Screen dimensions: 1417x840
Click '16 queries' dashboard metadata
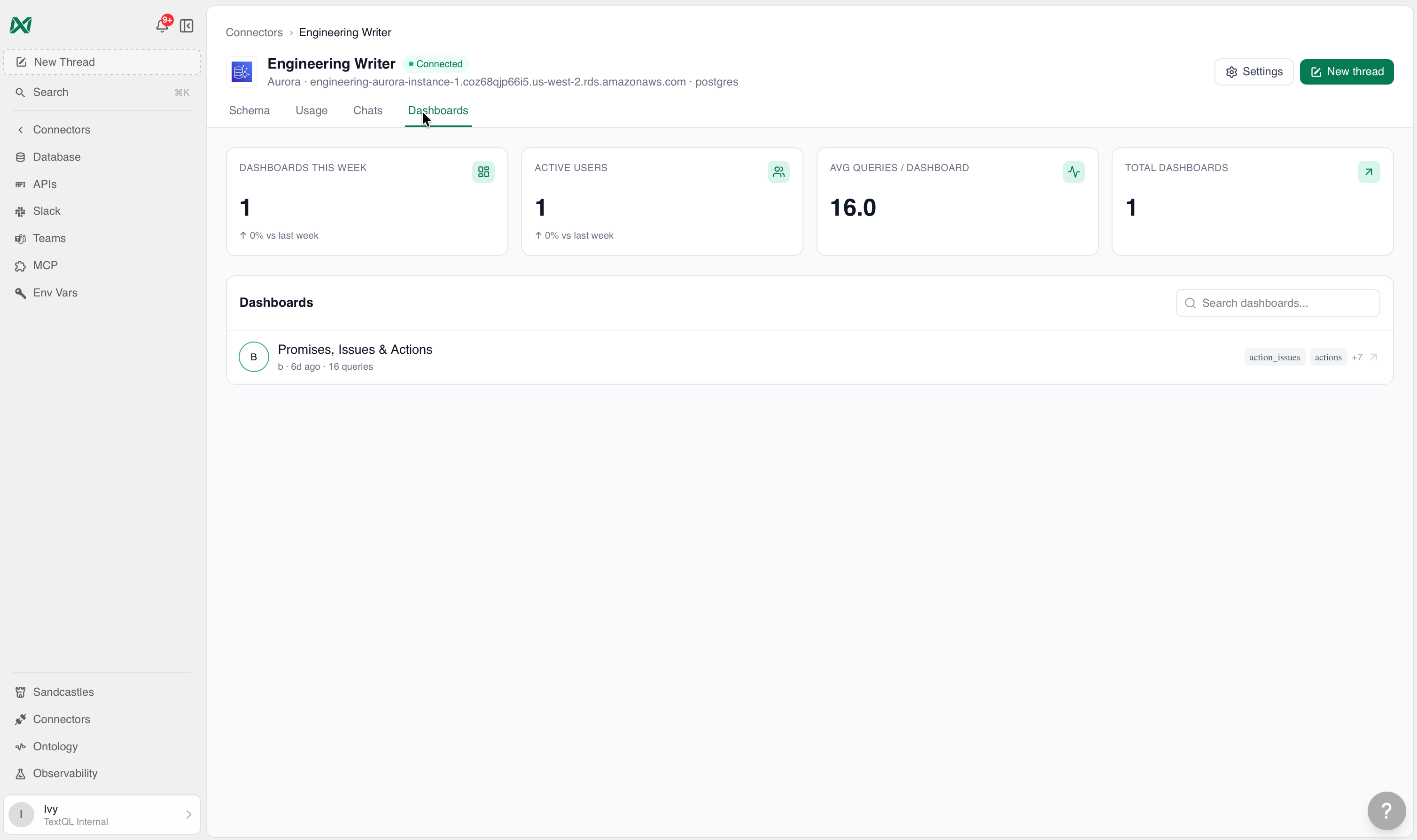pyautogui.click(x=350, y=367)
